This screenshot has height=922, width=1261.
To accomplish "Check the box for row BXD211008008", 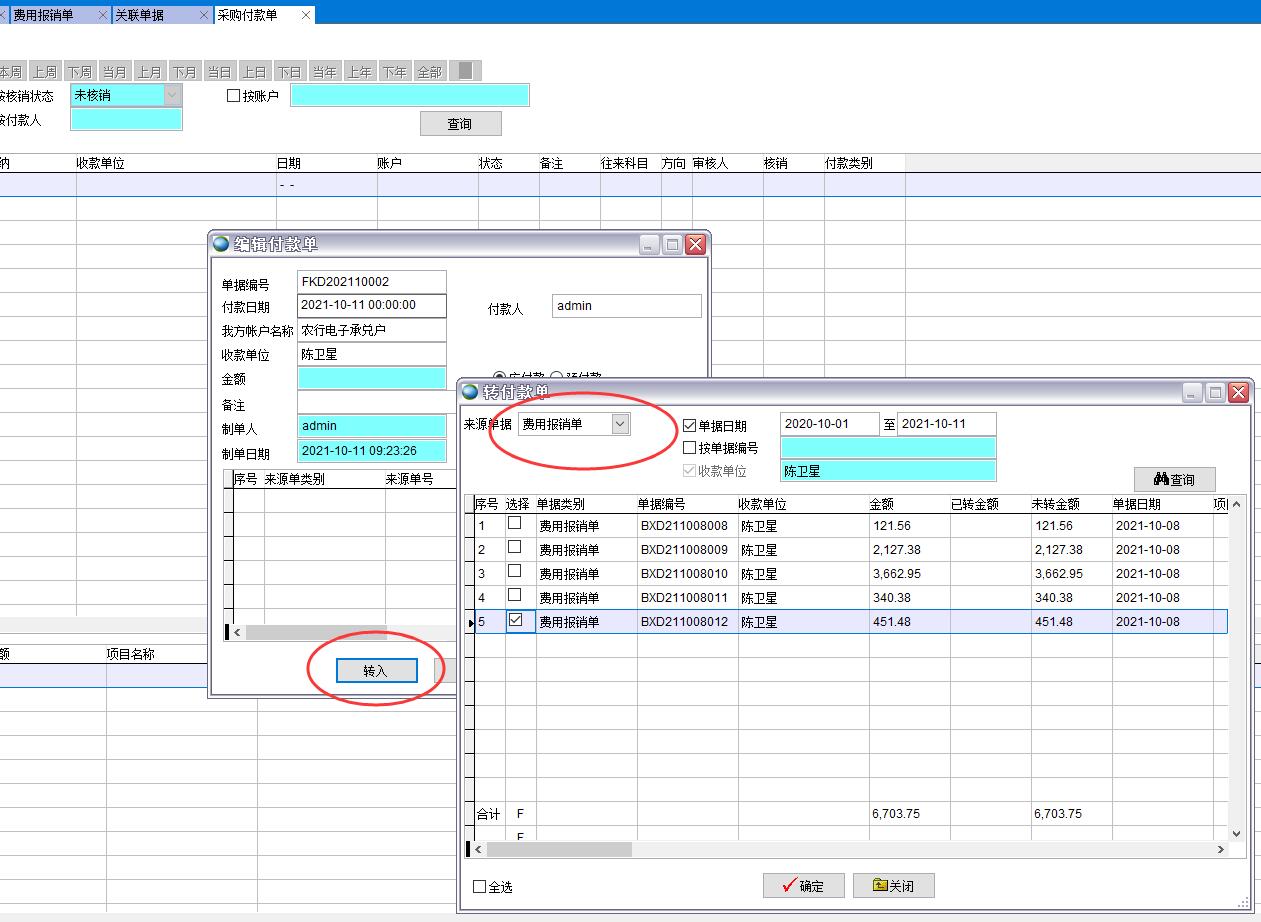I will tap(515, 523).
